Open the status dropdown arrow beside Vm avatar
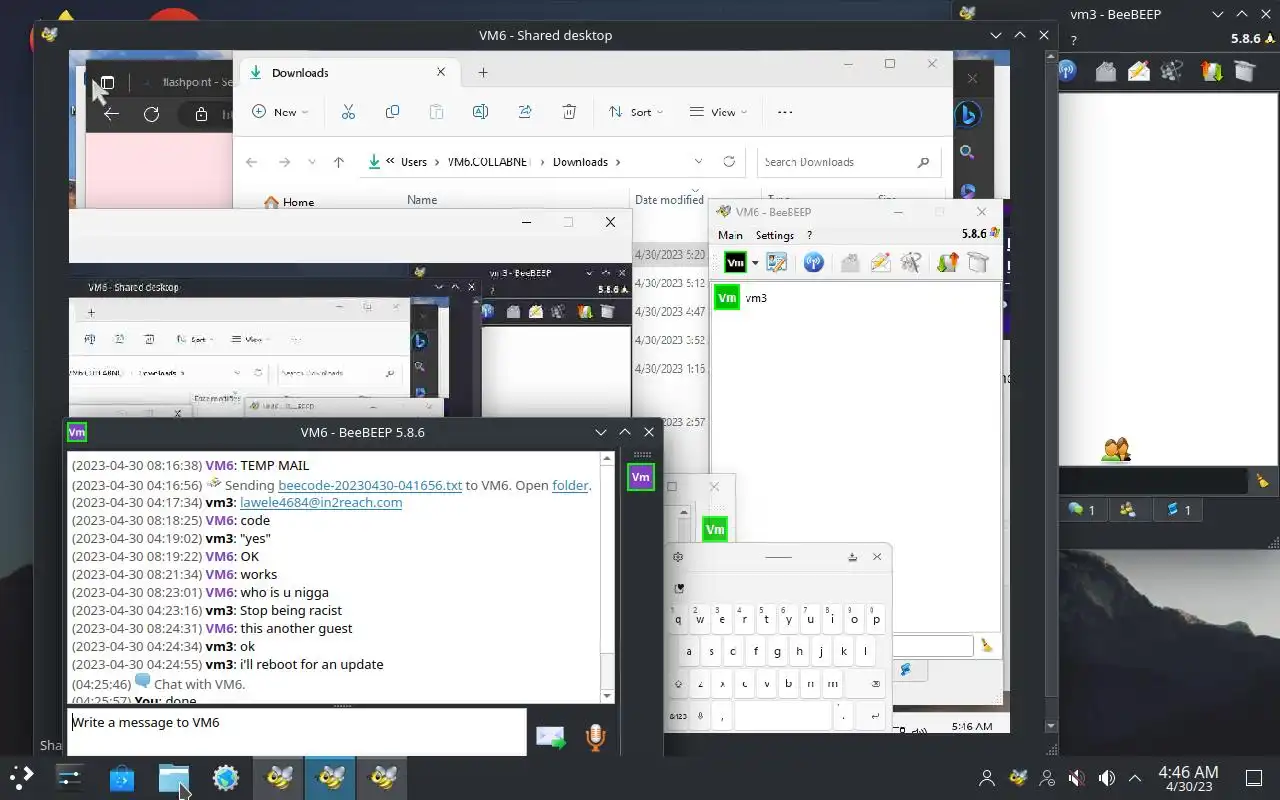The width and height of the screenshot is (1280, 800). (x=755, y=263)
